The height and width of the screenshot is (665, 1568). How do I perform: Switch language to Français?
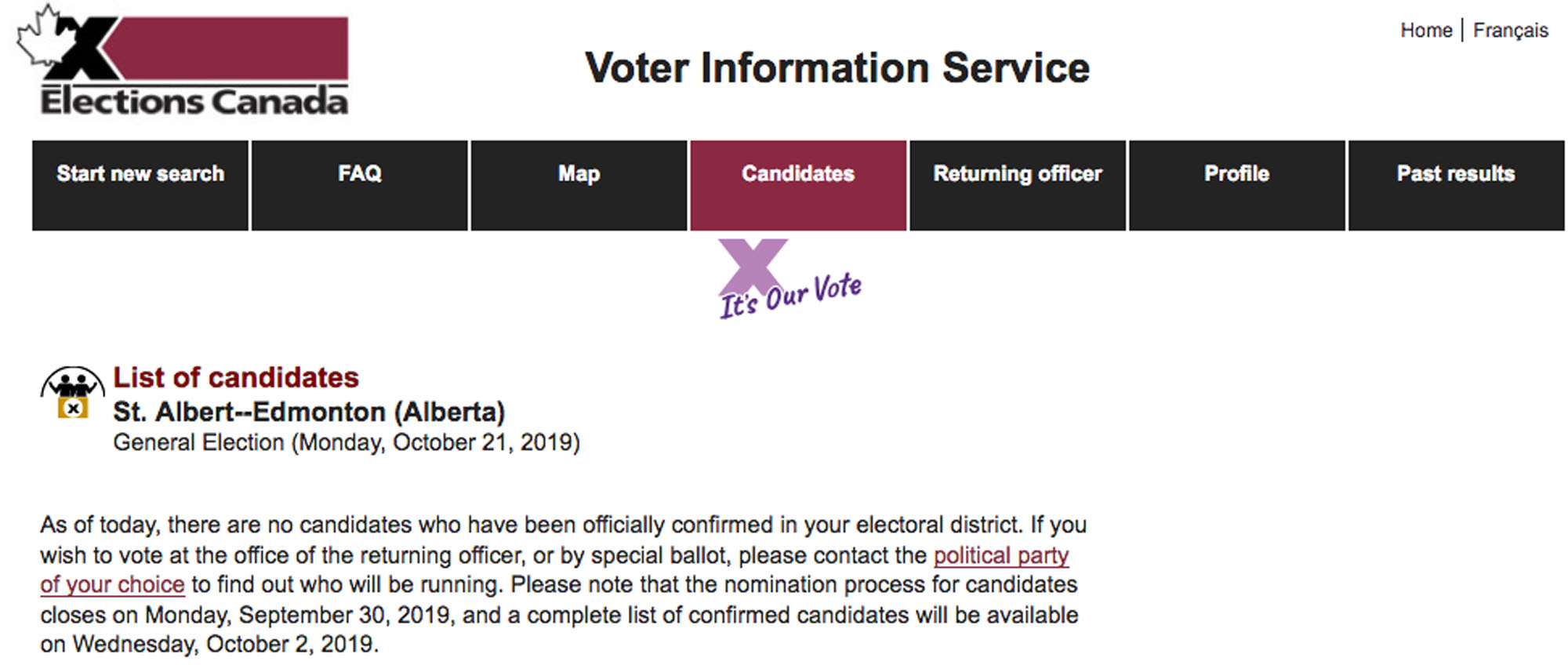1511,31
